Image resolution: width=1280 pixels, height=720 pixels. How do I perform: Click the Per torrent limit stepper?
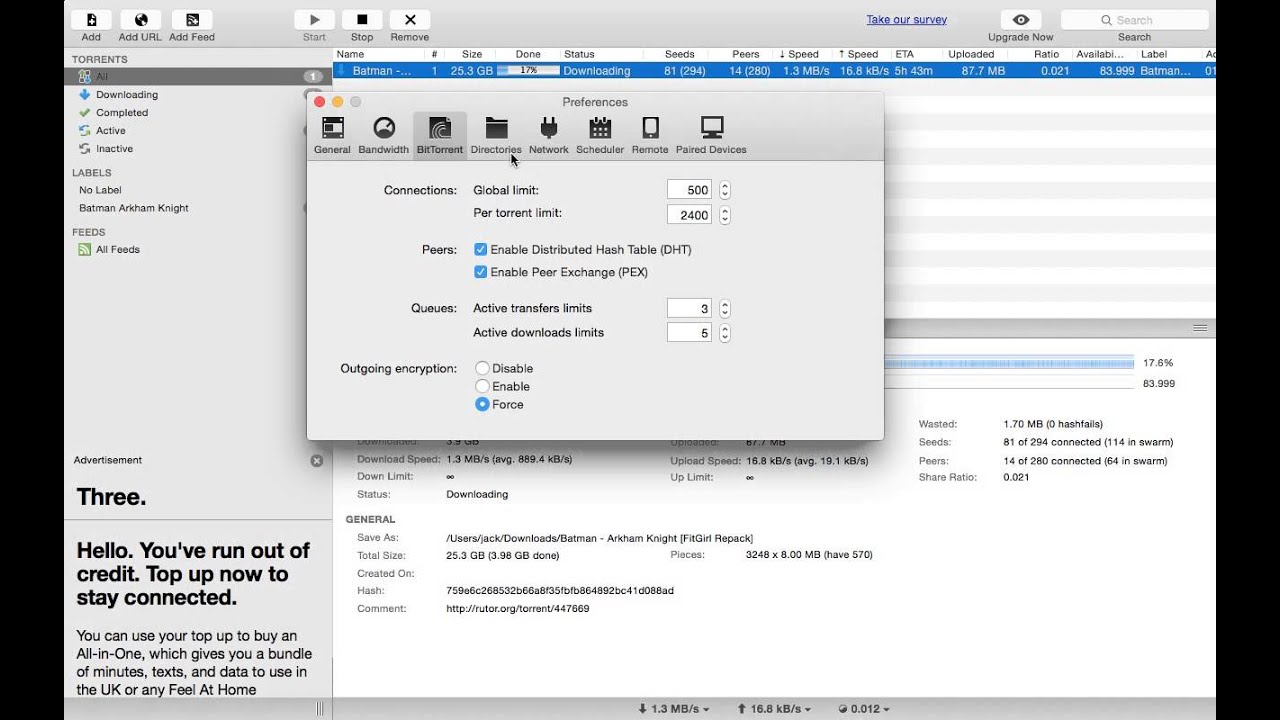pos(725,214)
